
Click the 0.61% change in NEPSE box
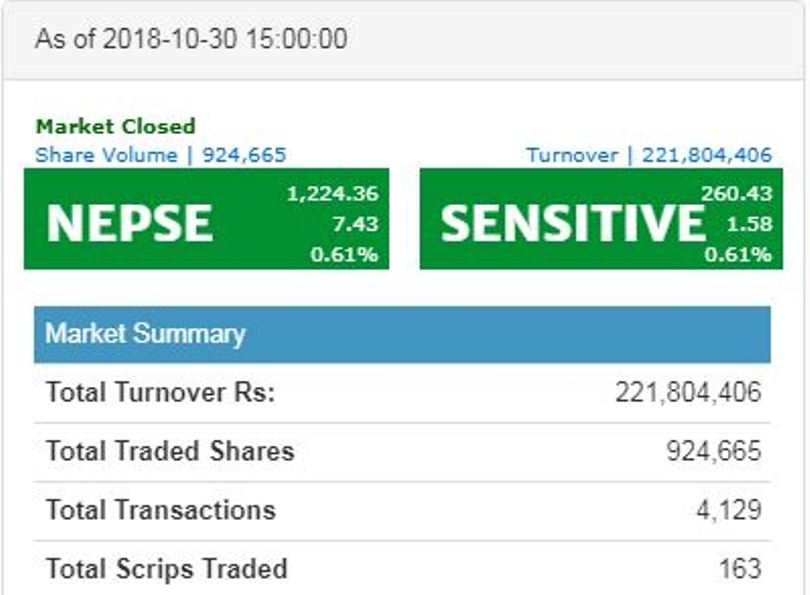[x=344, y=255]
